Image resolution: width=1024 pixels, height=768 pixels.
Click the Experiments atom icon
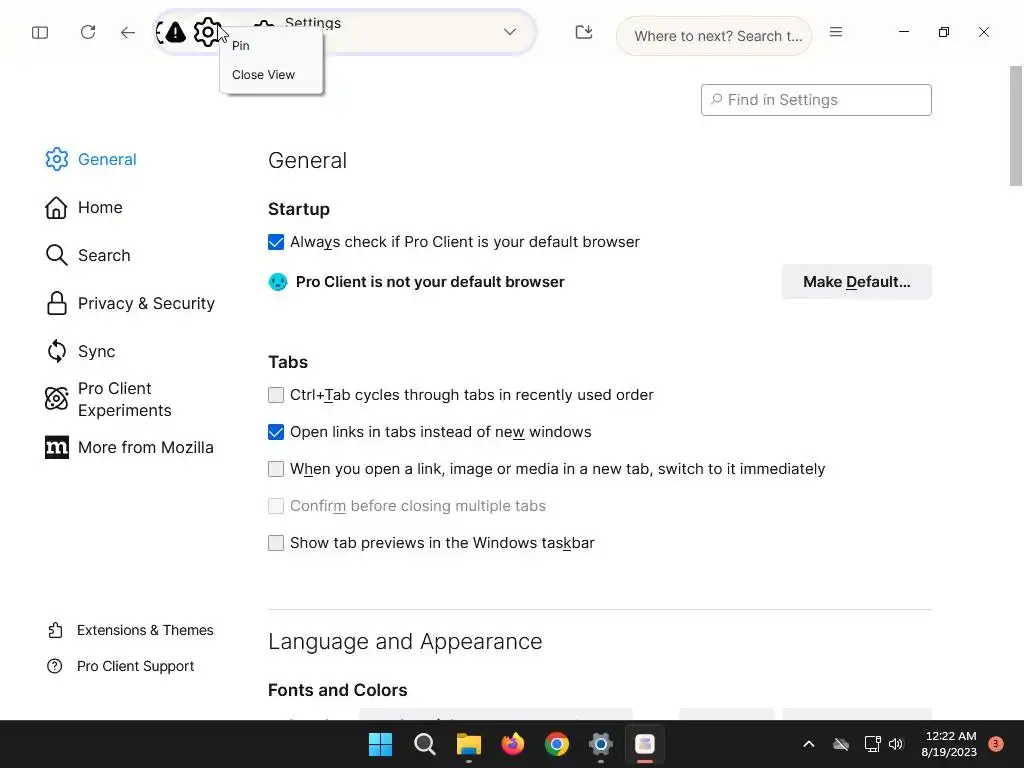coord(56,398)
